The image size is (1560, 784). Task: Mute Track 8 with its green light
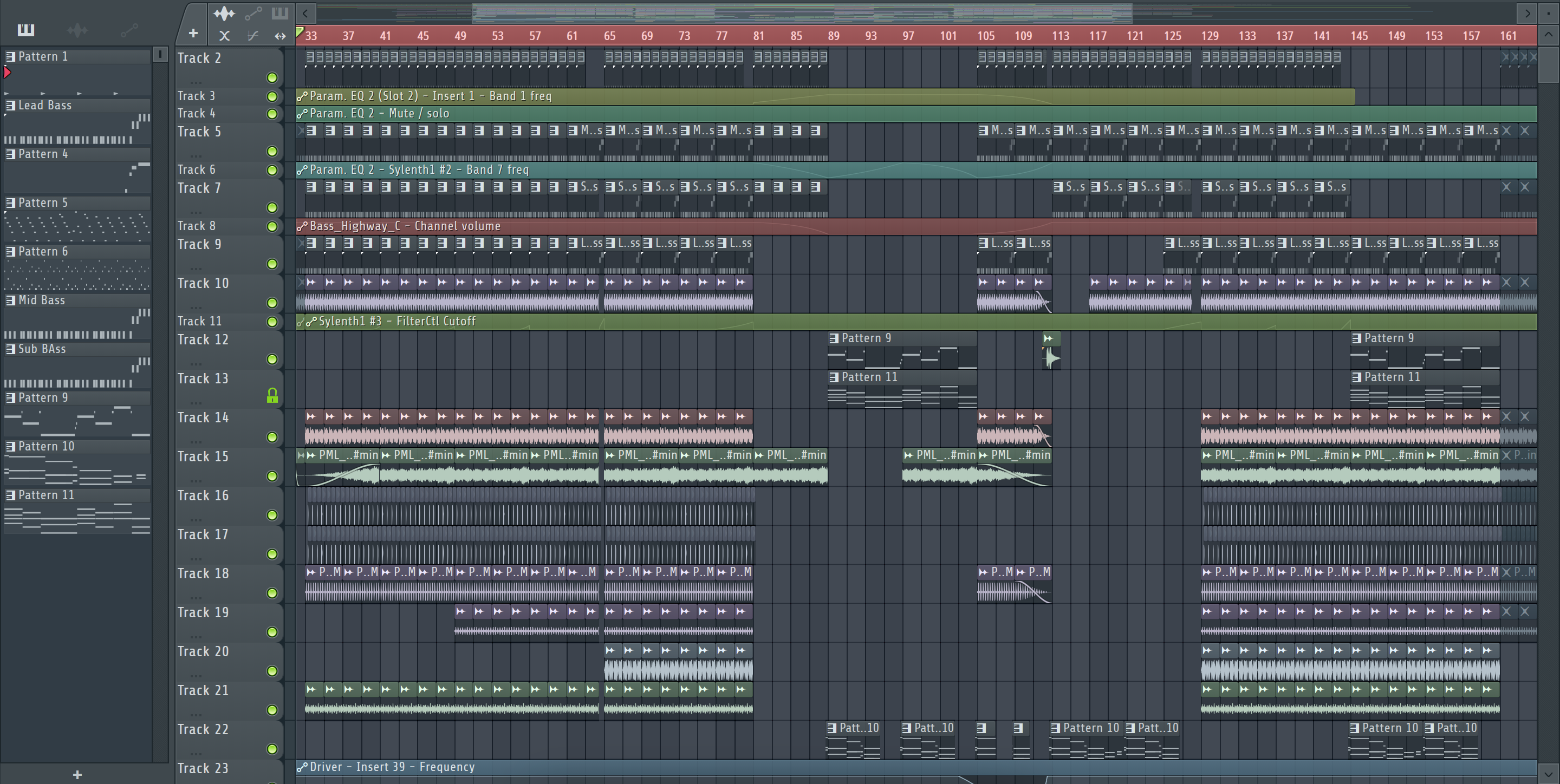pos(272,226)
